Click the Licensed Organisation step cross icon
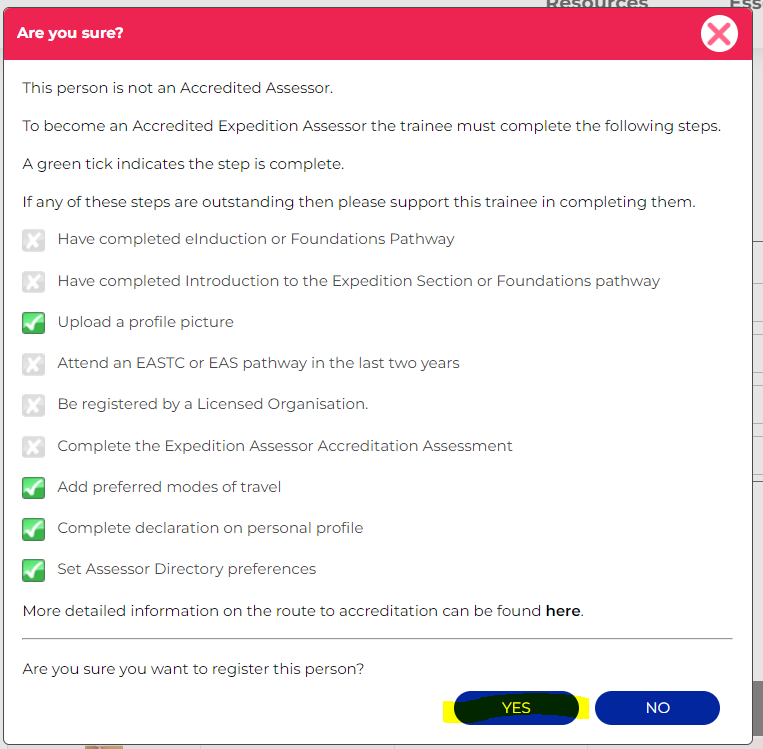Image resolution: width=763 pixels, height=749 pixels. click(34, 404)
